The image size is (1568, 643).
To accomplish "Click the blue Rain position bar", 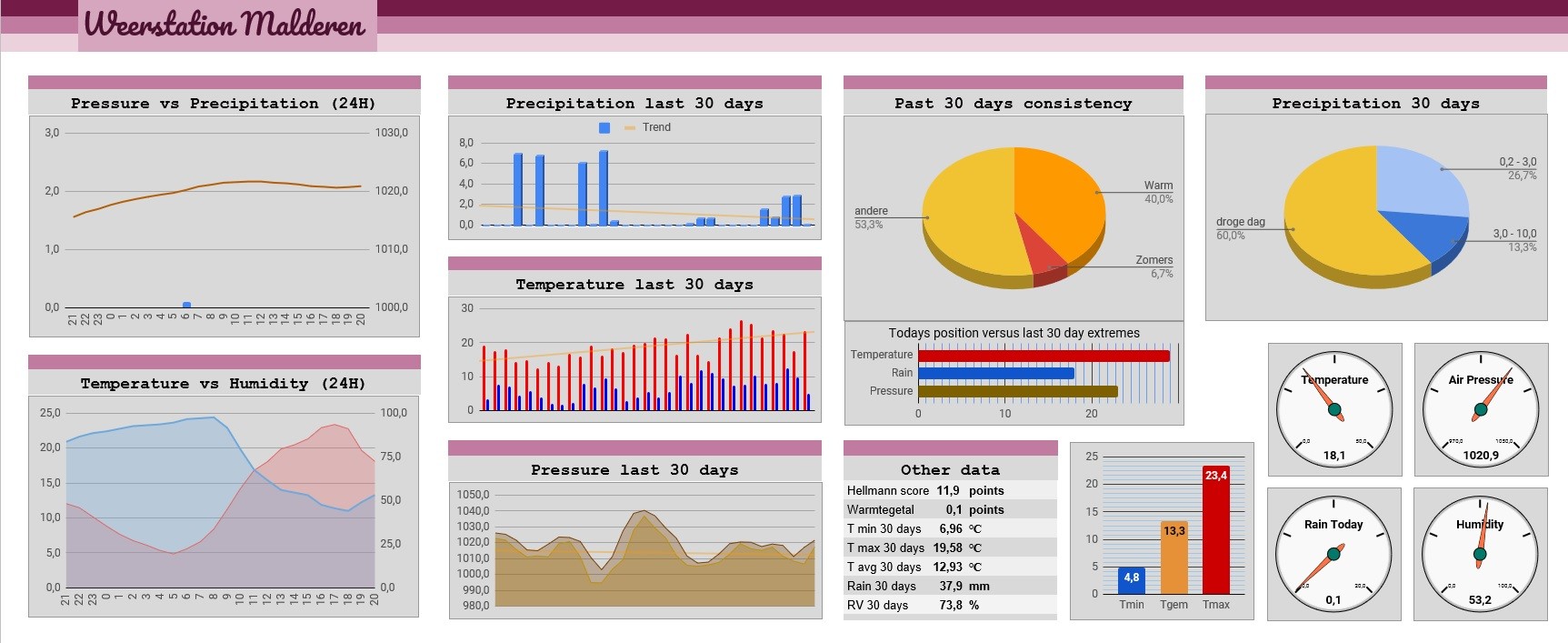I will click(x=996, y=373).
